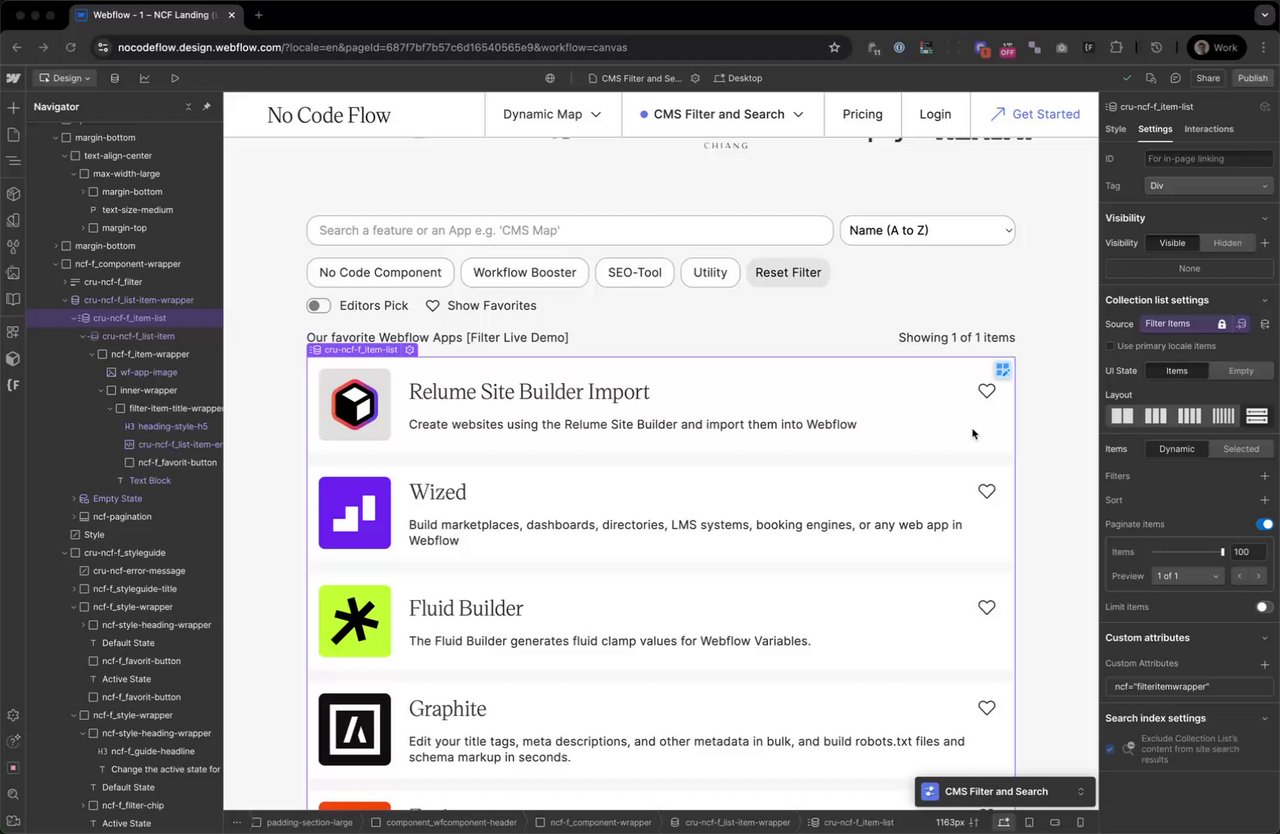Bookmark this page with star icon
The height and width of the screenshot is (834, 1280).
click(x=834, y=47)
